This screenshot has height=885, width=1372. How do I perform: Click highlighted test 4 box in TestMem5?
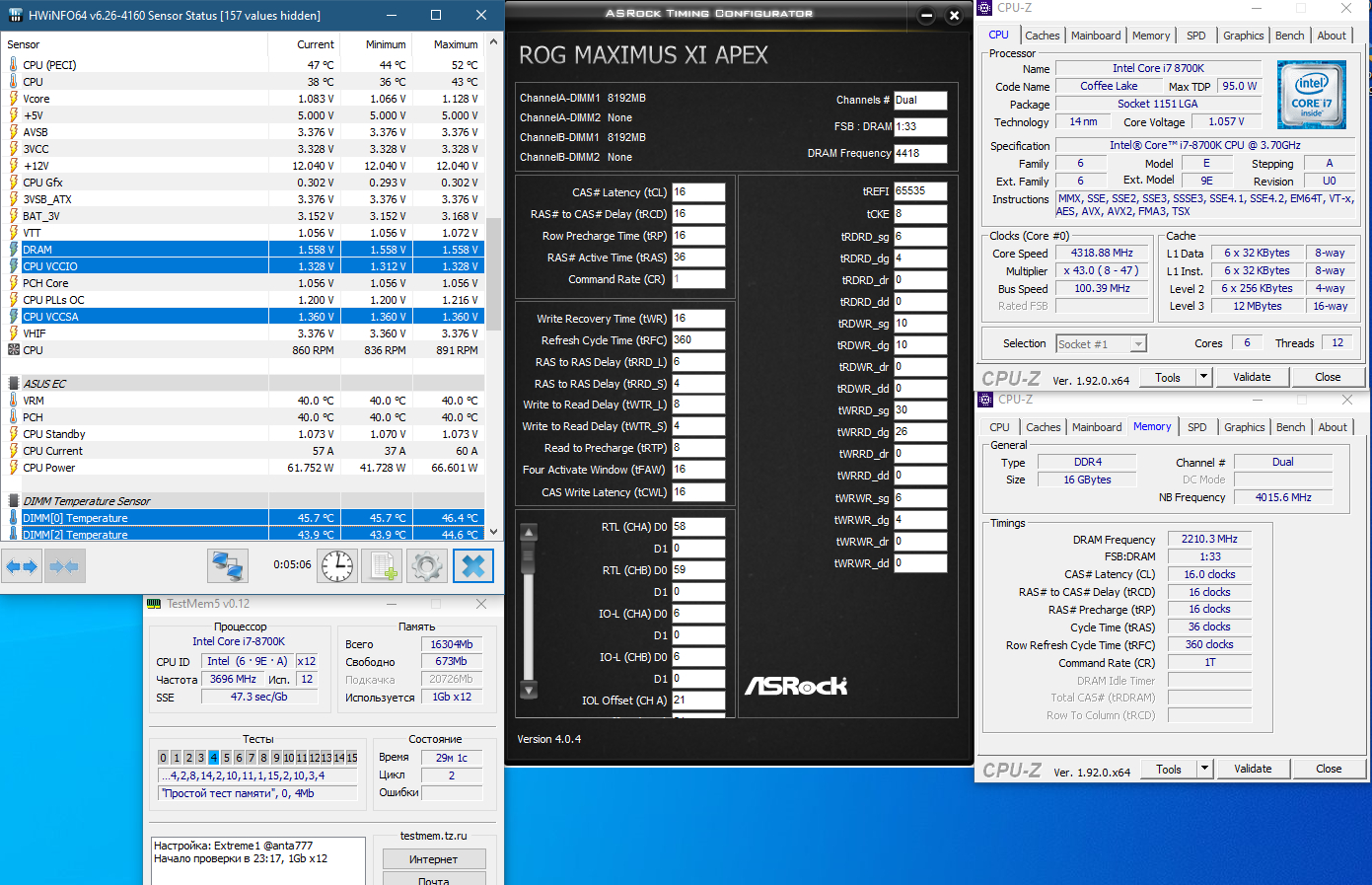click(213, 758)
